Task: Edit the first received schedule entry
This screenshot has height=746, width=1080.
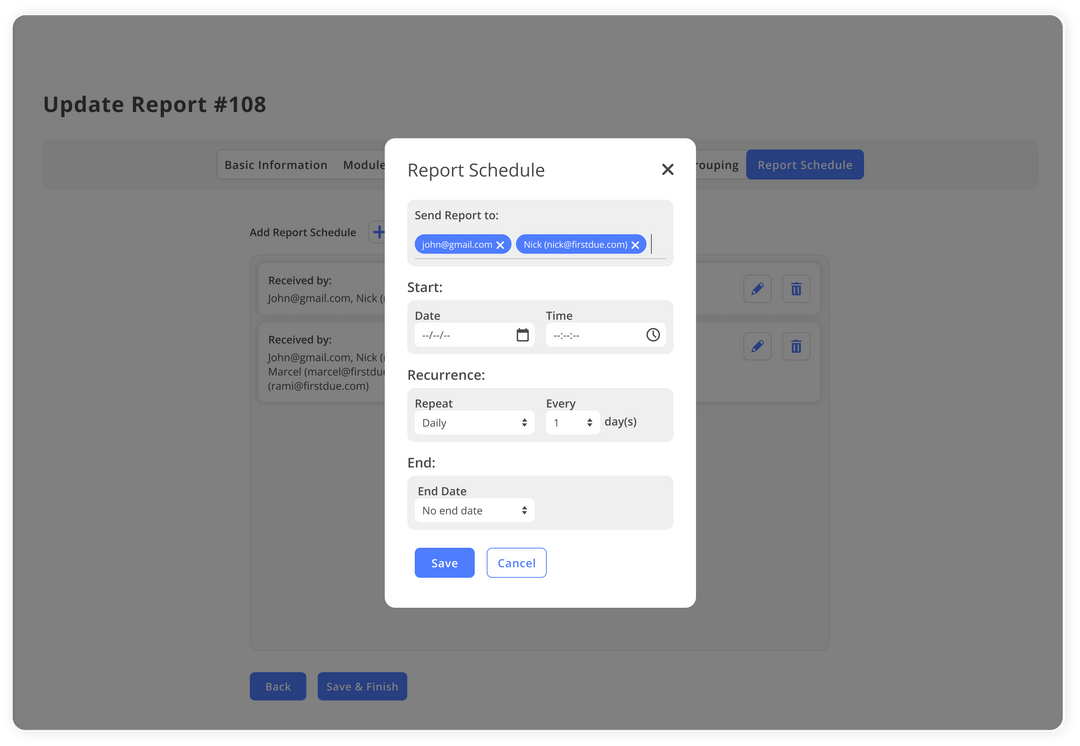Action: coord(757,288)
